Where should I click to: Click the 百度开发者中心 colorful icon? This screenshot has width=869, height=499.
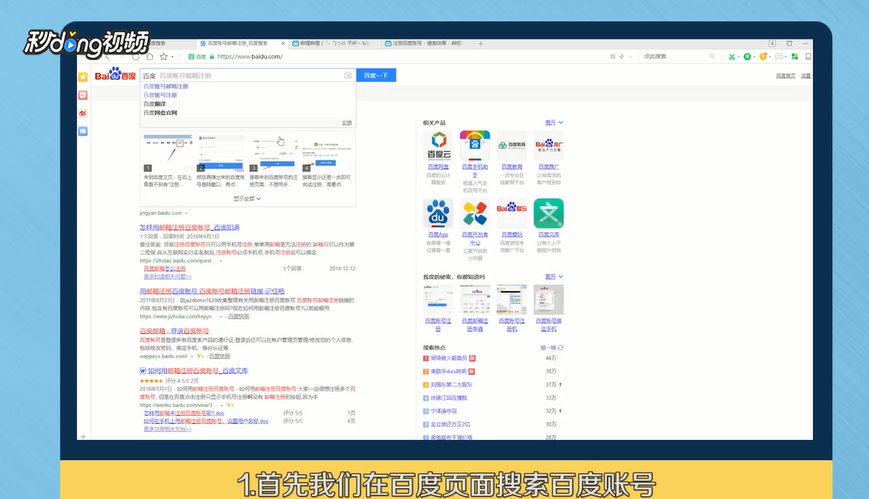pos(475,213)
